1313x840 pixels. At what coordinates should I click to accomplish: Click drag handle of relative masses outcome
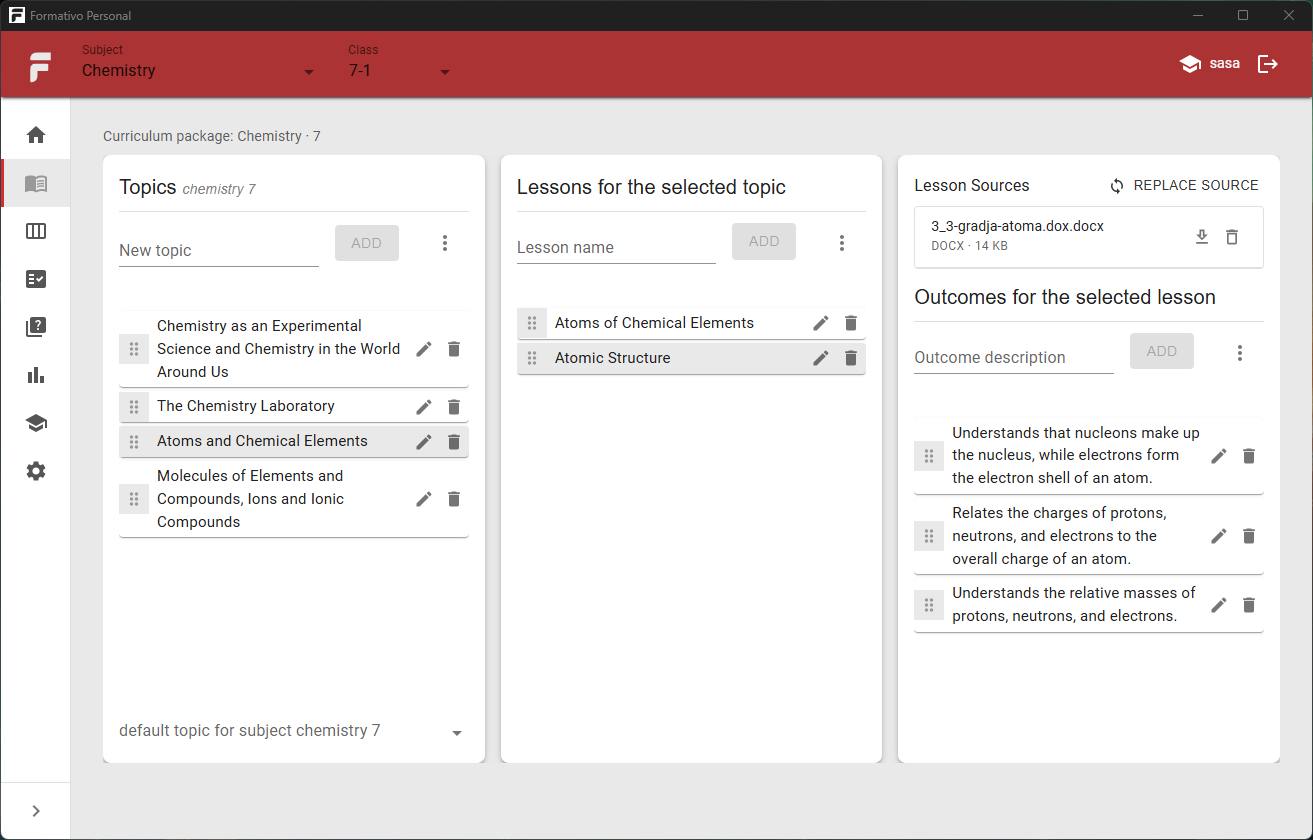[929, 605]
